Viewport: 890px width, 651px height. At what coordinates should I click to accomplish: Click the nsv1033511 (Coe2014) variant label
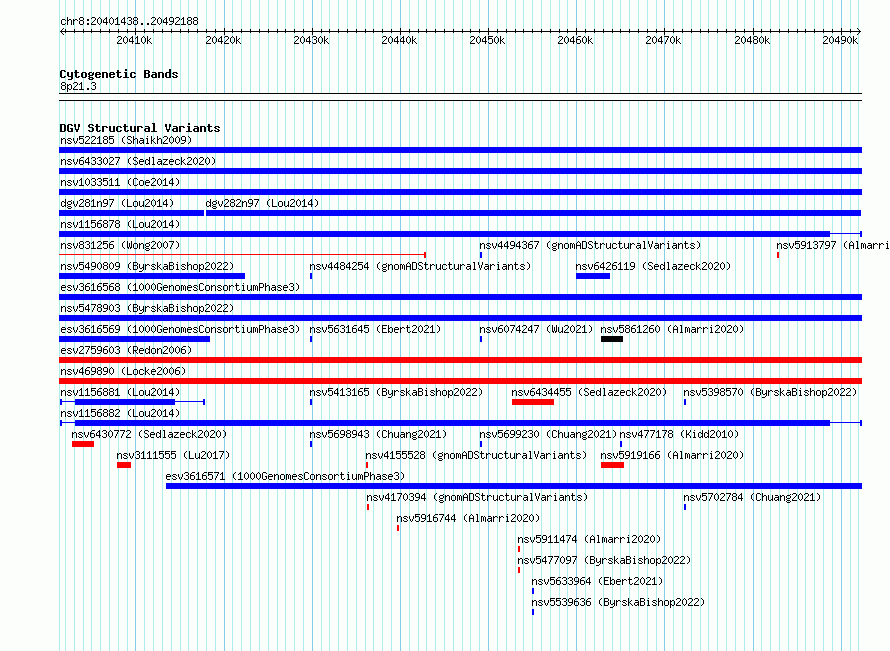click(120, 182)
